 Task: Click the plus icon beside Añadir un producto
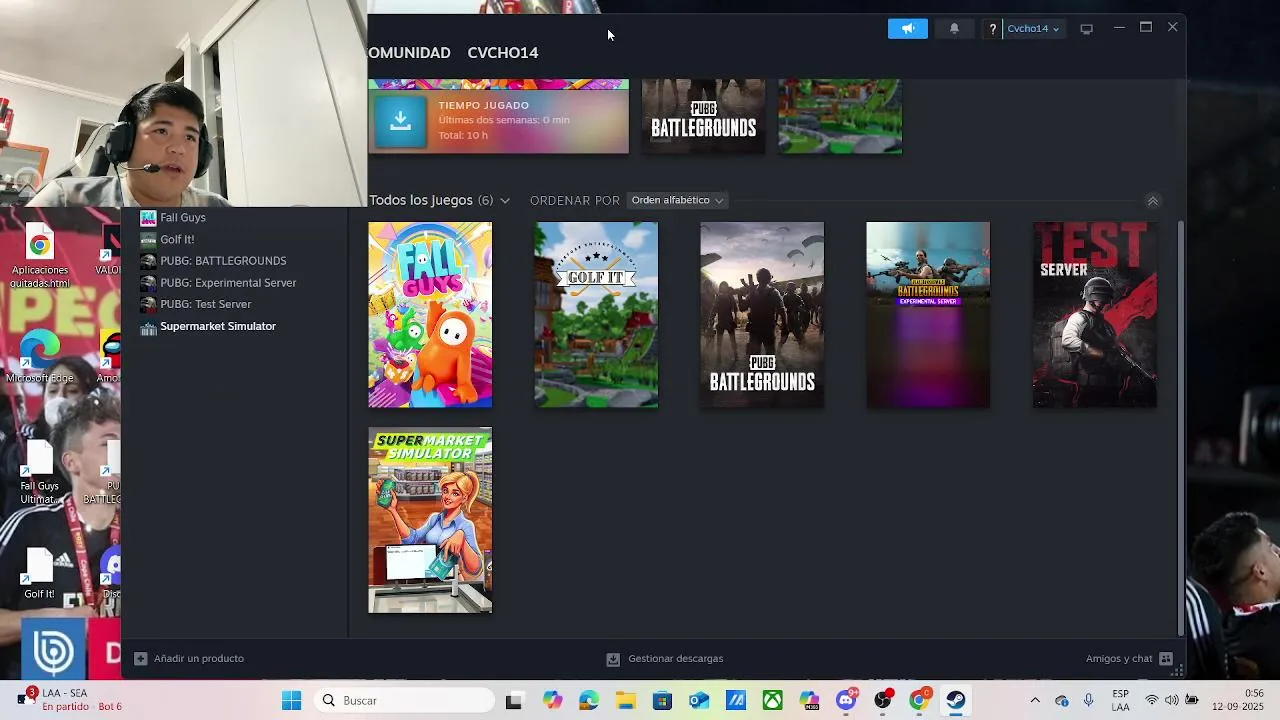(x=141, y=659)
